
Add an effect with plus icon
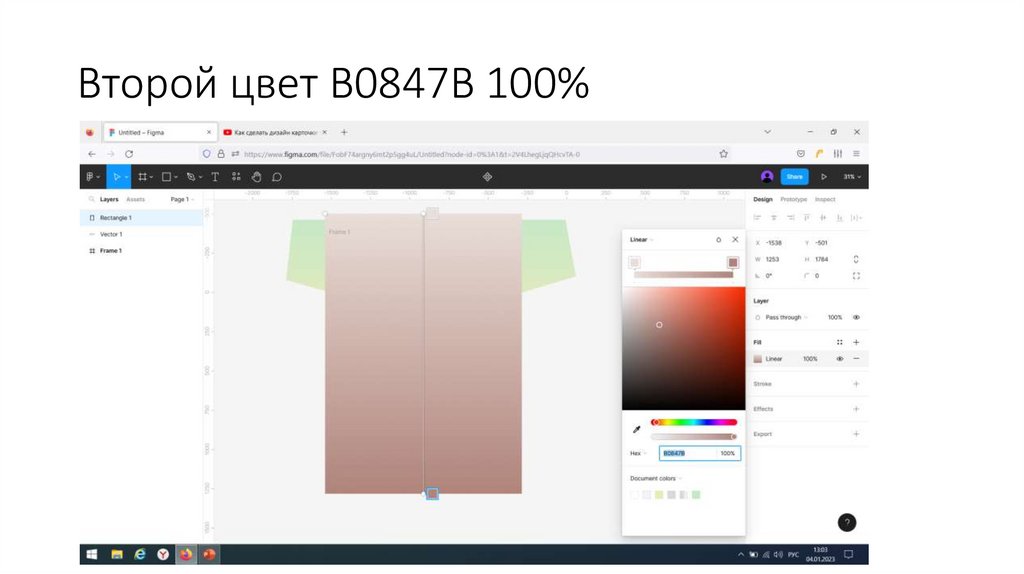coord(856,409)
